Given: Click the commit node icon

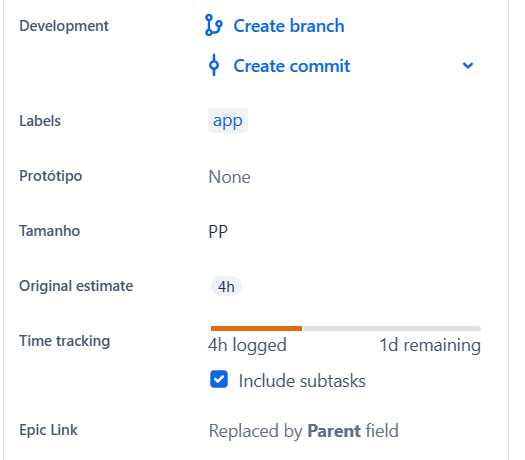Looking at the screenshot, I should (214, 65).
